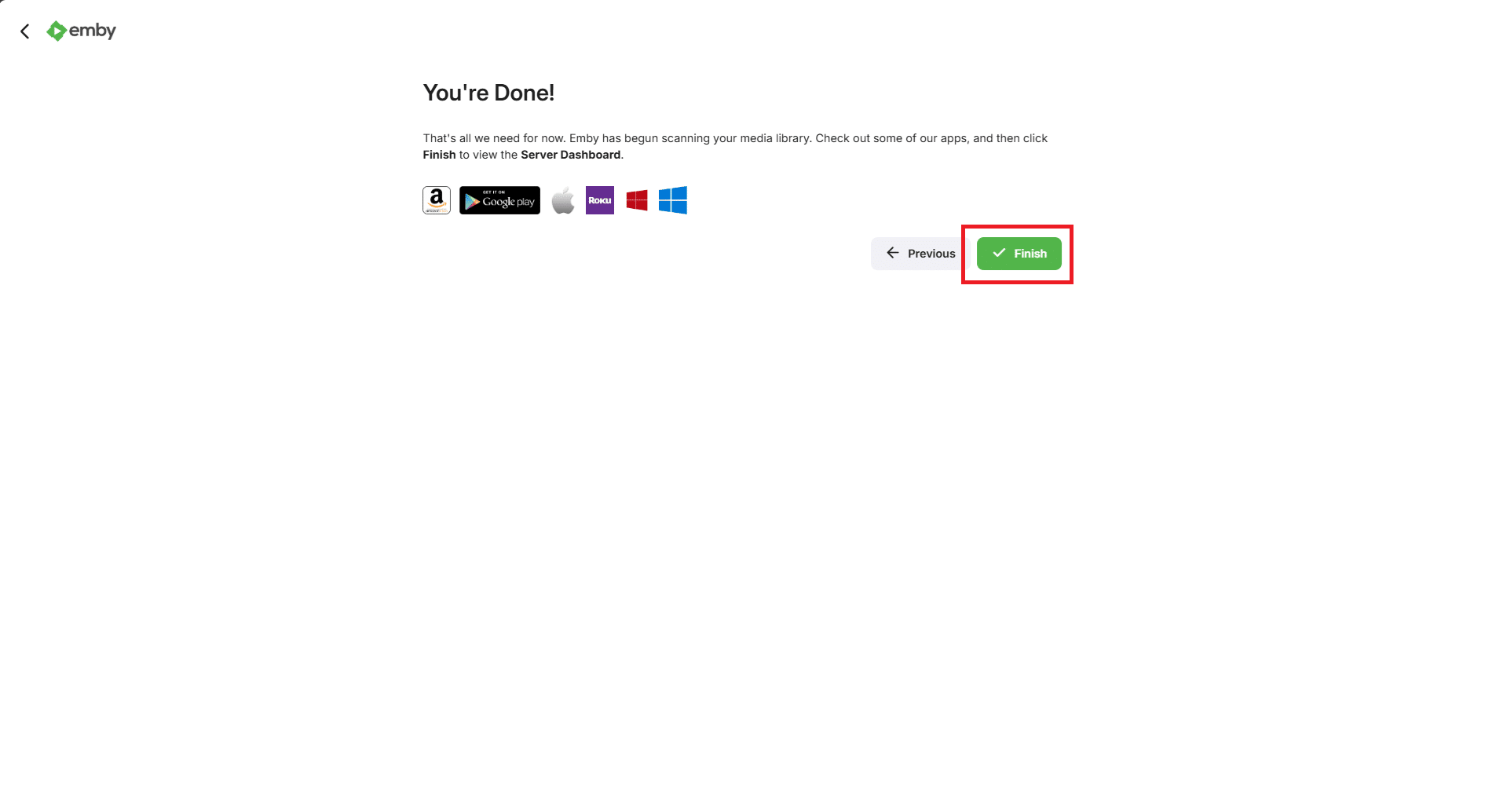Go back using the header chevron arrow
This screenshot has width=1485, height=812.
pyautogui.click(x=25, y=31)
